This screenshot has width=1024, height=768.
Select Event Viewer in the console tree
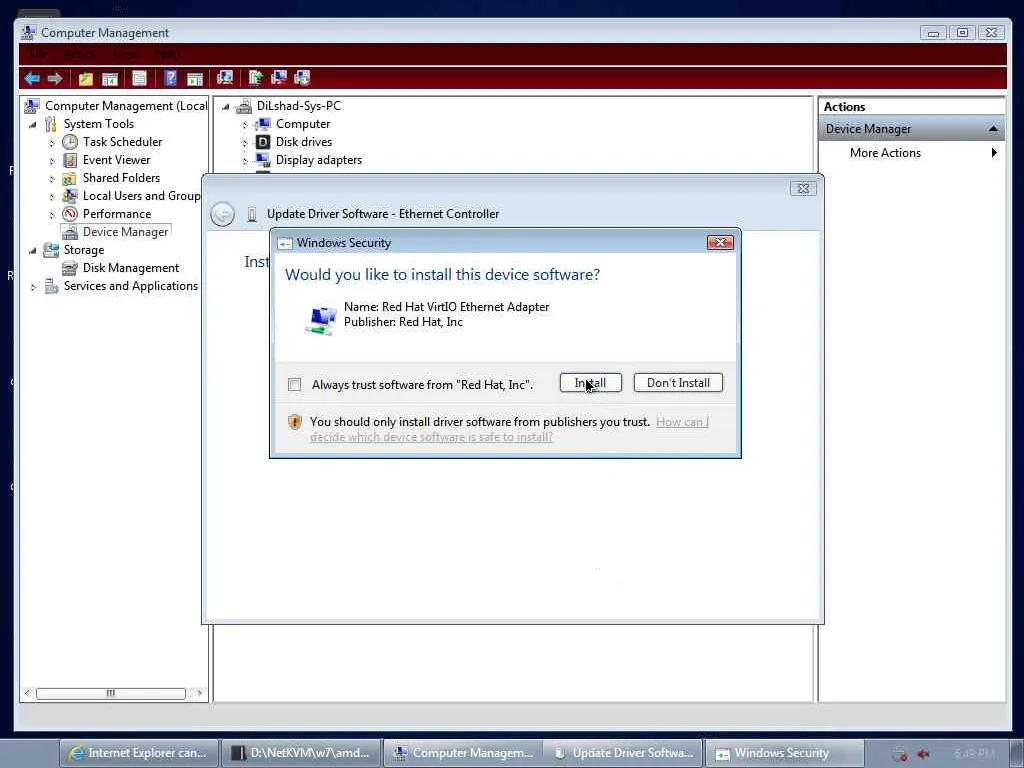(x=116, y=160)
